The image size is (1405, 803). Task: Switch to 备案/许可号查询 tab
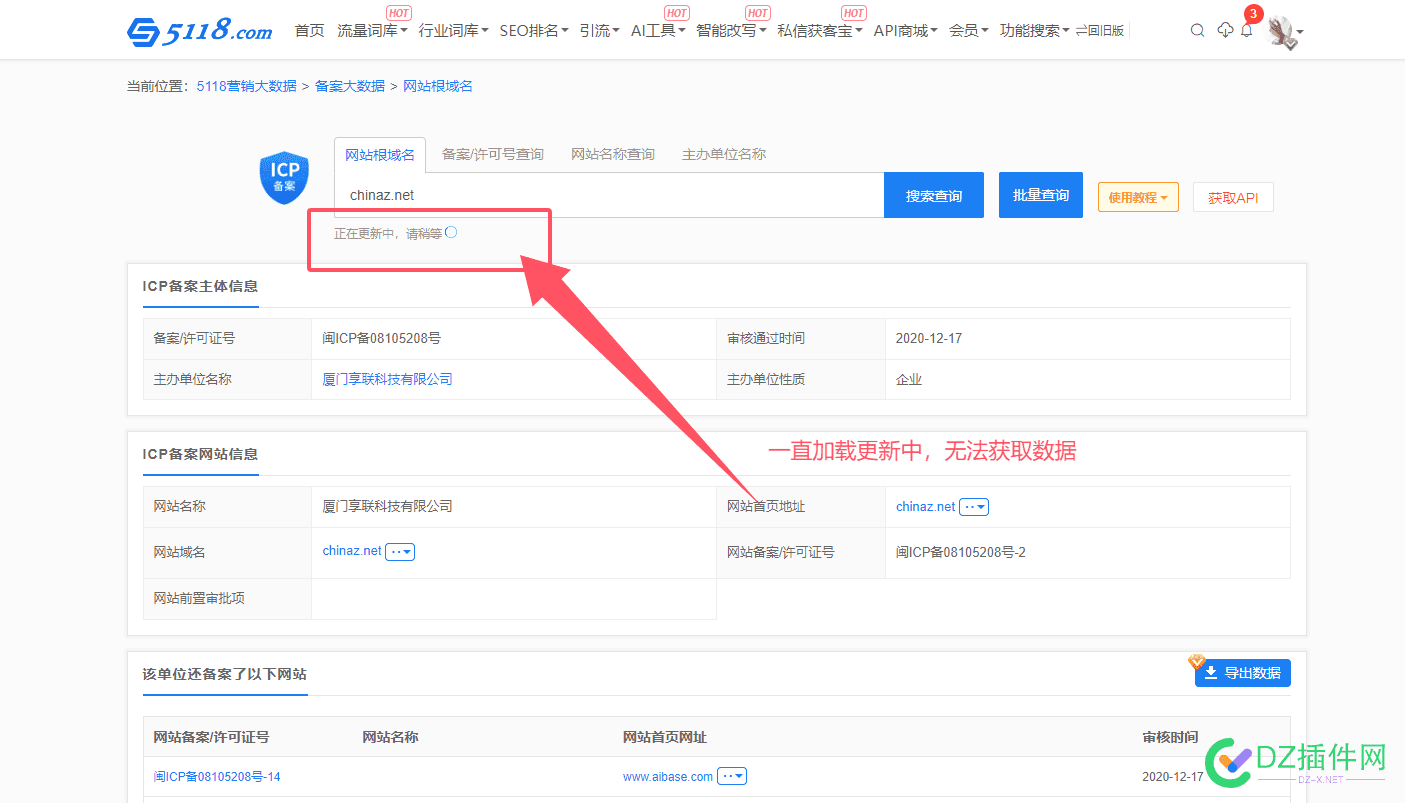tap(493, 154)
